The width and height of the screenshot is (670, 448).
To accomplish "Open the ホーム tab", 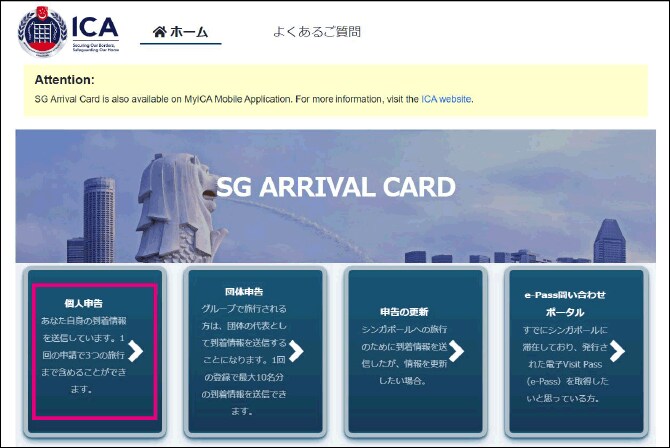I will tap(180, 32).
